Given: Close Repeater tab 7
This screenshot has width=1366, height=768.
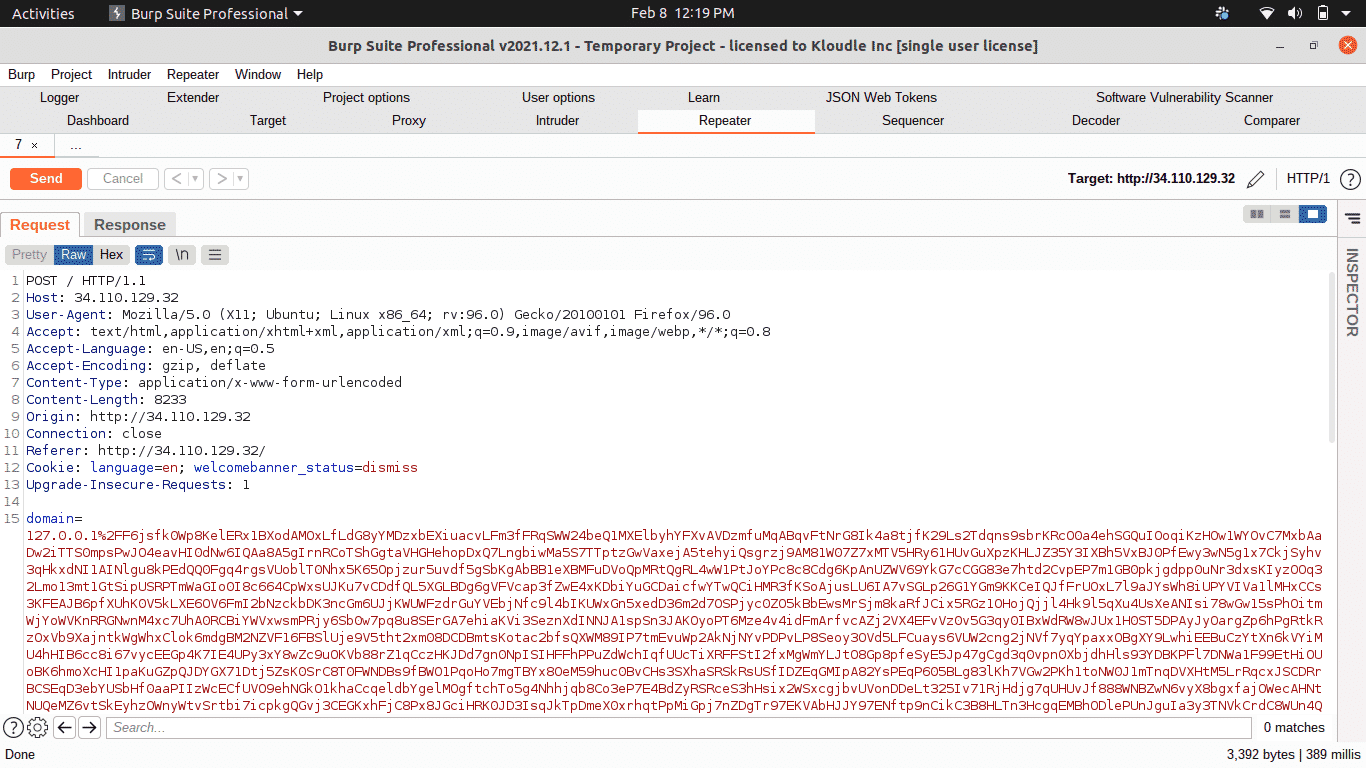Looking at the screenshot, I should [34, 146].
